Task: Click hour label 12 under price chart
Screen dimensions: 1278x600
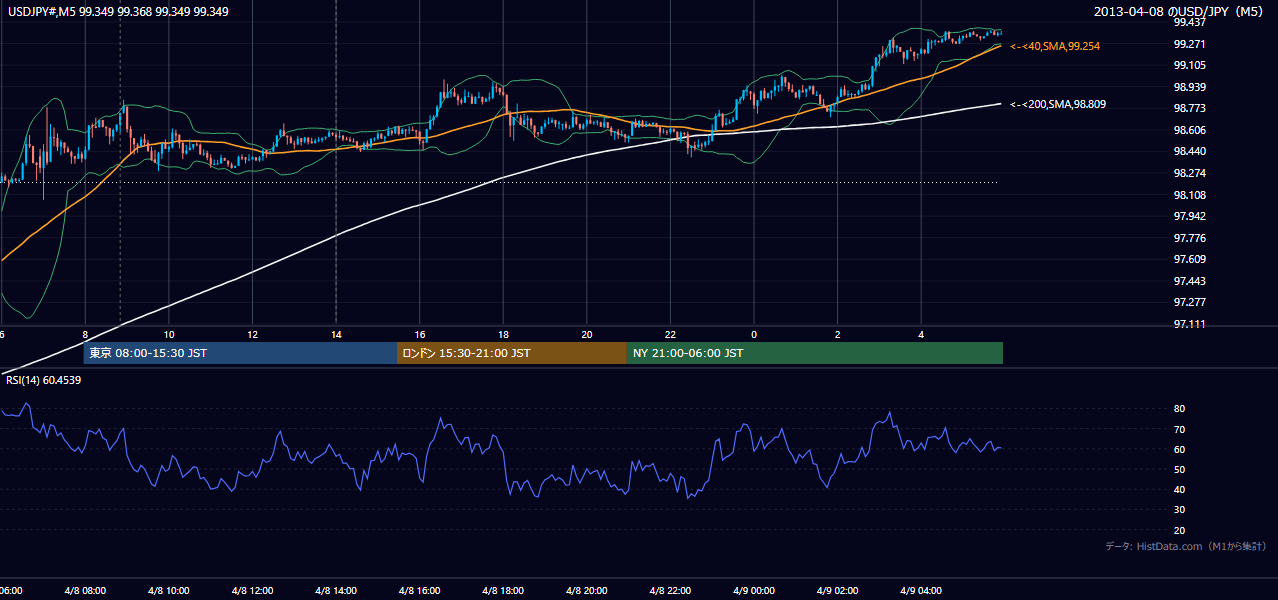Action: 253,334
